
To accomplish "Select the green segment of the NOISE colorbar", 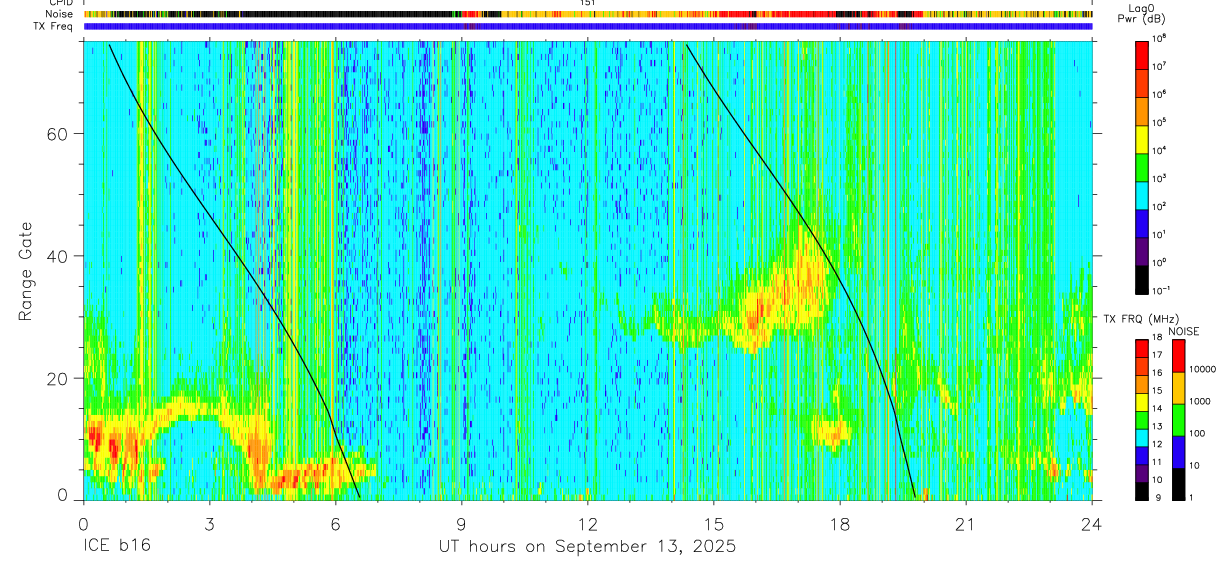I will (1178, 420).
